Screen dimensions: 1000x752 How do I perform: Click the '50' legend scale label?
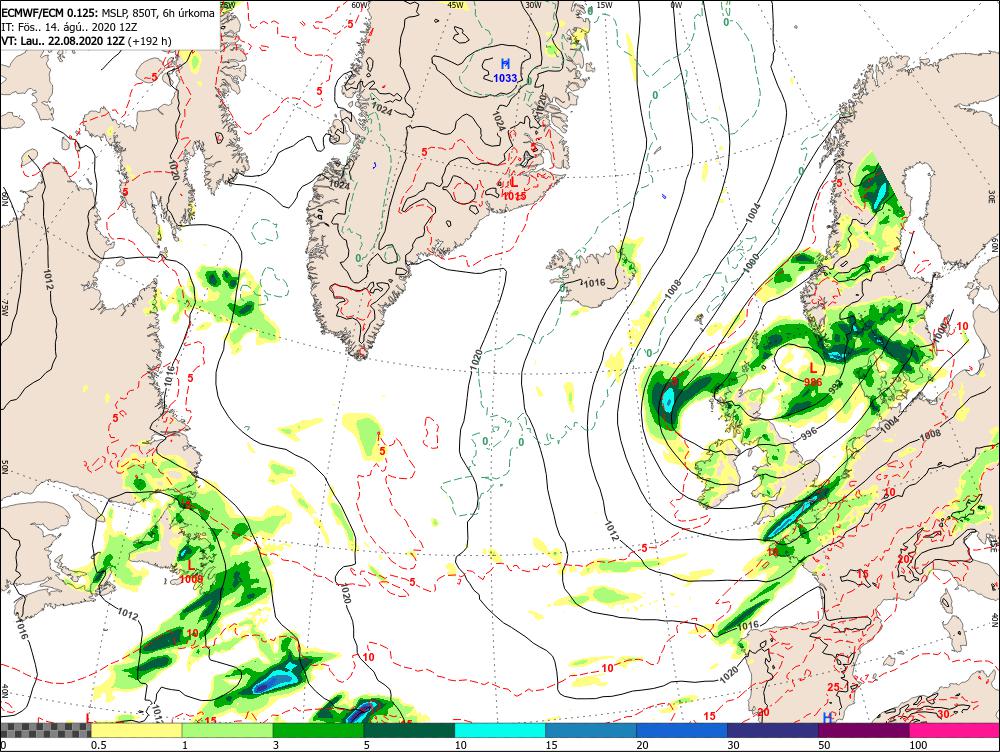(824, 745)
